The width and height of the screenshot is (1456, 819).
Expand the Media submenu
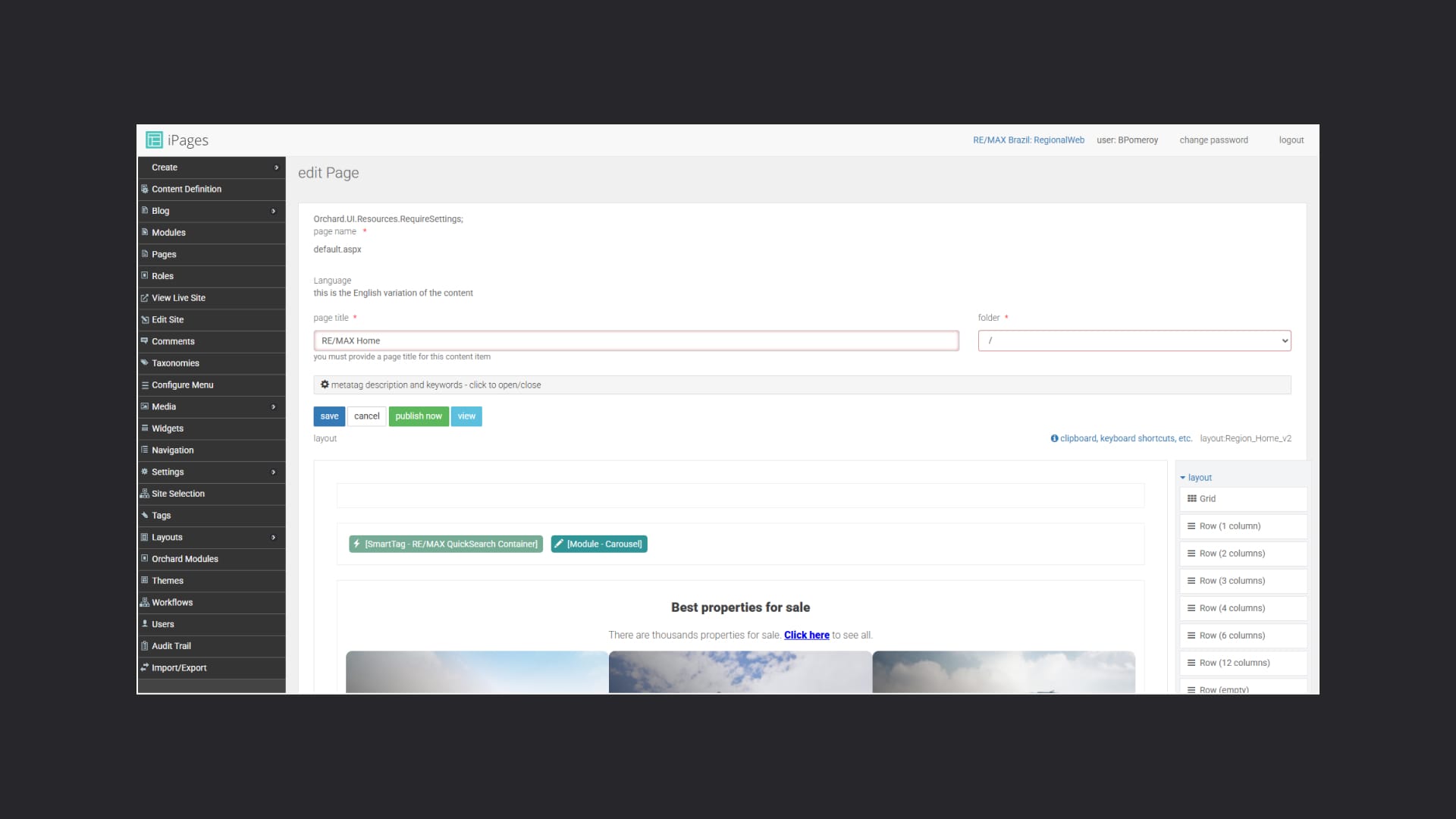point(274,407)
